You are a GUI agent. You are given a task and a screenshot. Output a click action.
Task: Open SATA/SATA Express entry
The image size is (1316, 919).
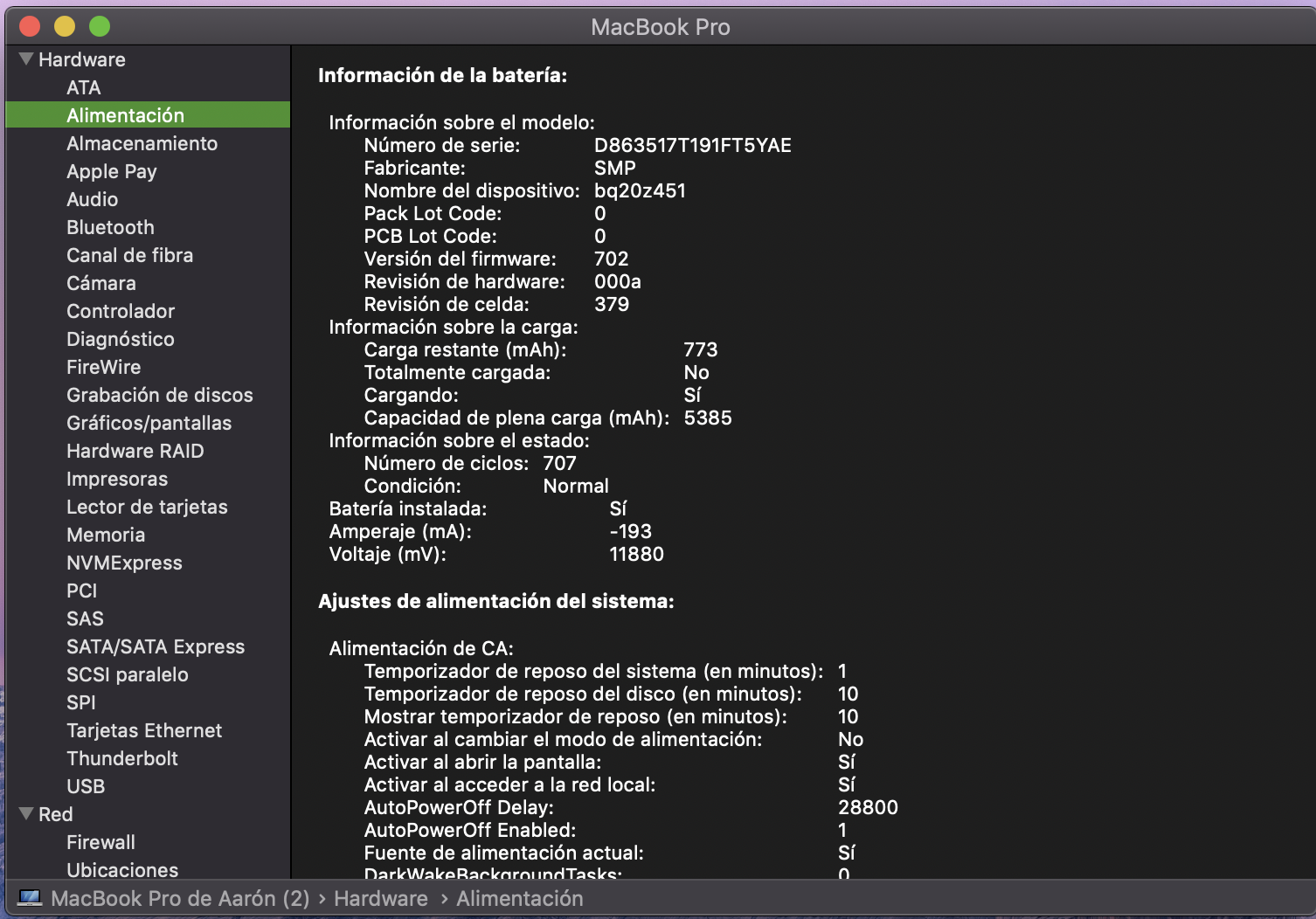[156, 646]
